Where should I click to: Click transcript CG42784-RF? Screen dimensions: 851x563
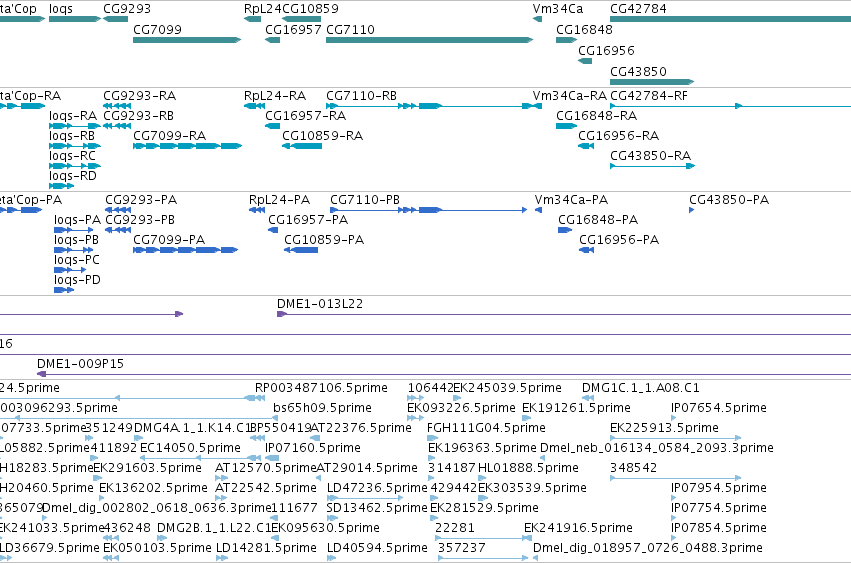[731, 106]
